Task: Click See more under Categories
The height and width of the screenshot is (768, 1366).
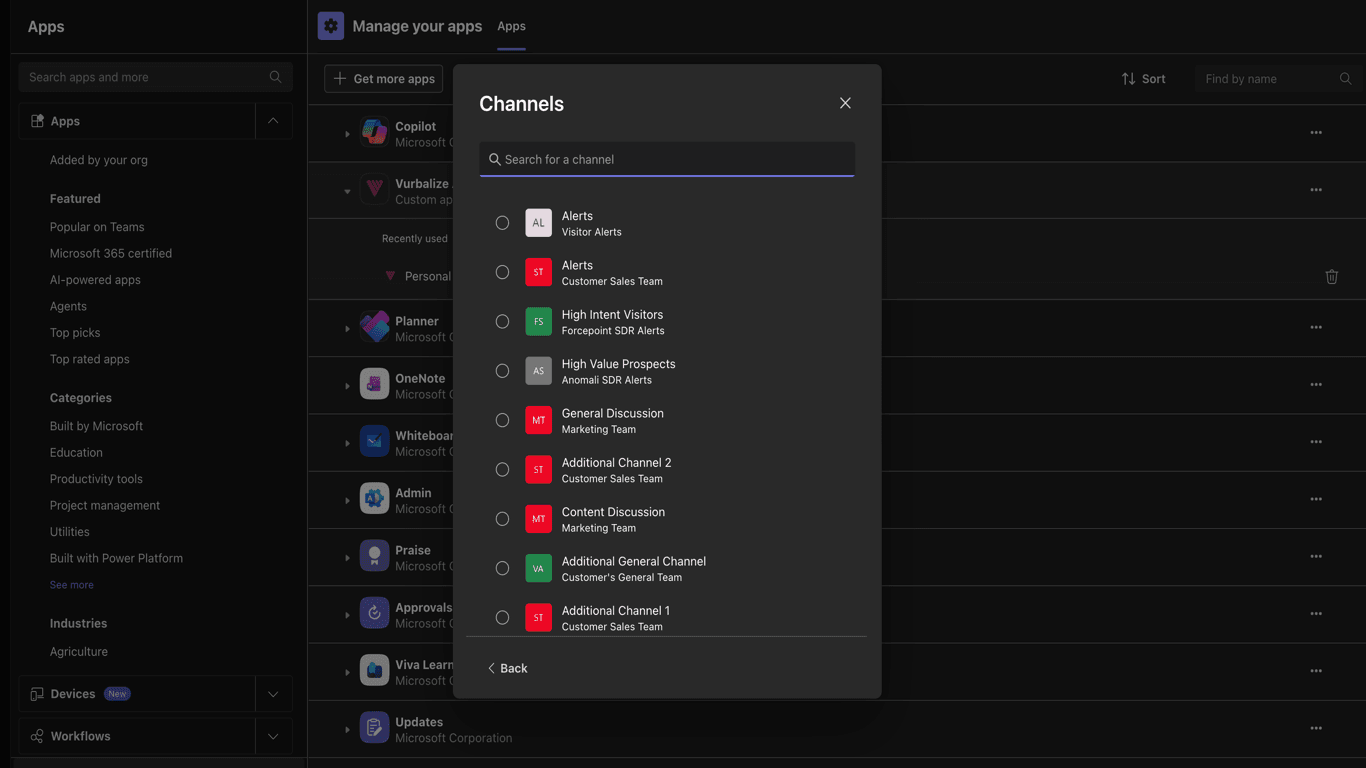Action: point(72,585)
